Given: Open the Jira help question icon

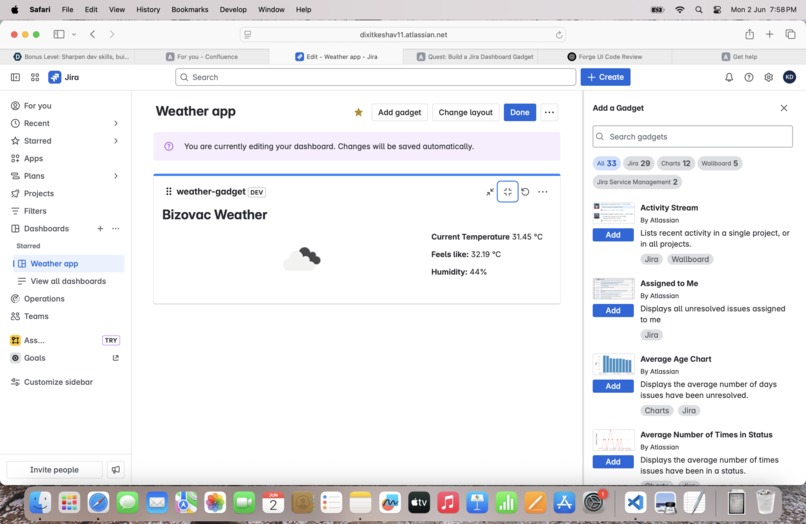Looking at the screenshot, I should pos(749,77).
